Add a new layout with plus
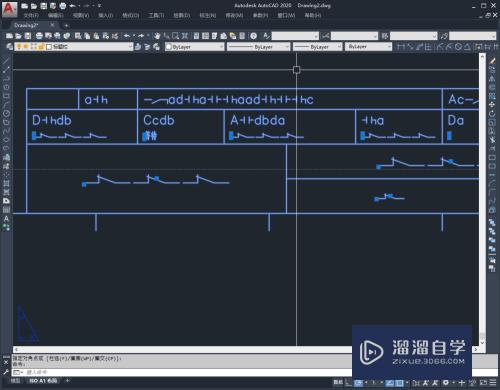This screenshot has height=390, width=500. (68, 381)
